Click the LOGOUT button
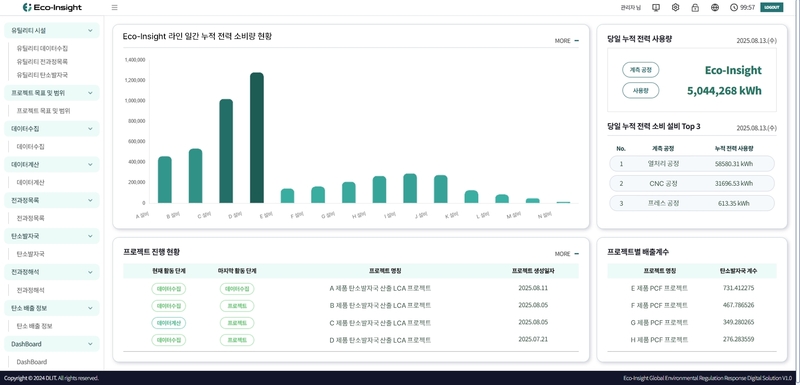 [x=771, y=8]
